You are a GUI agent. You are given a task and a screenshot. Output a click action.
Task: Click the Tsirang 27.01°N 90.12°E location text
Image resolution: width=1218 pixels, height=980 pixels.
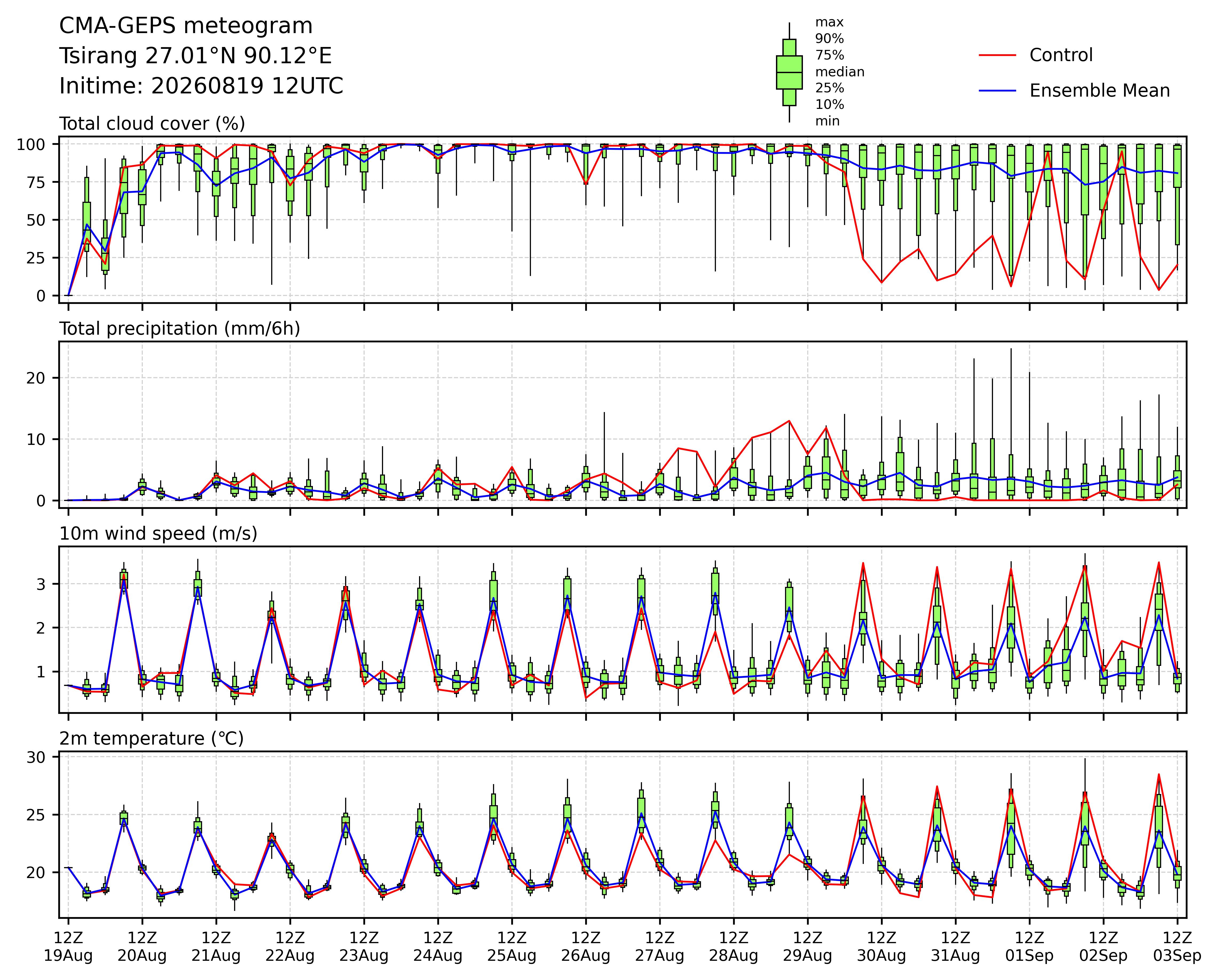195,56
